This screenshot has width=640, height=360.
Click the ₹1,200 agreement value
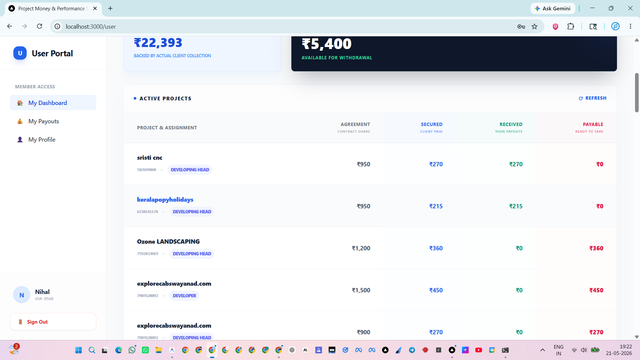coord(361,248)
